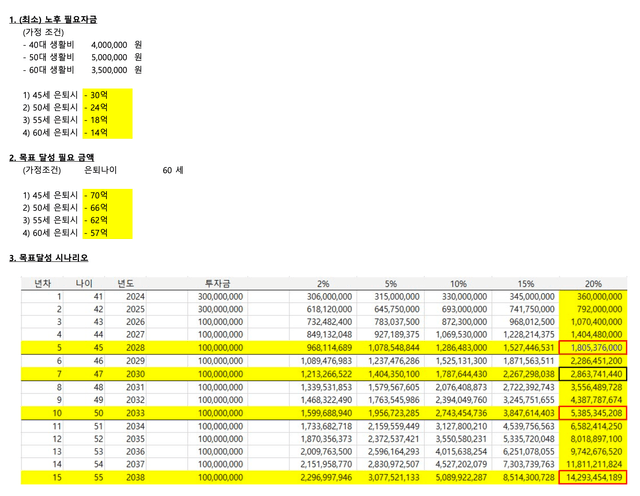Click the '년도' column header
Viewport: 640px width, 496px height.
125,283
